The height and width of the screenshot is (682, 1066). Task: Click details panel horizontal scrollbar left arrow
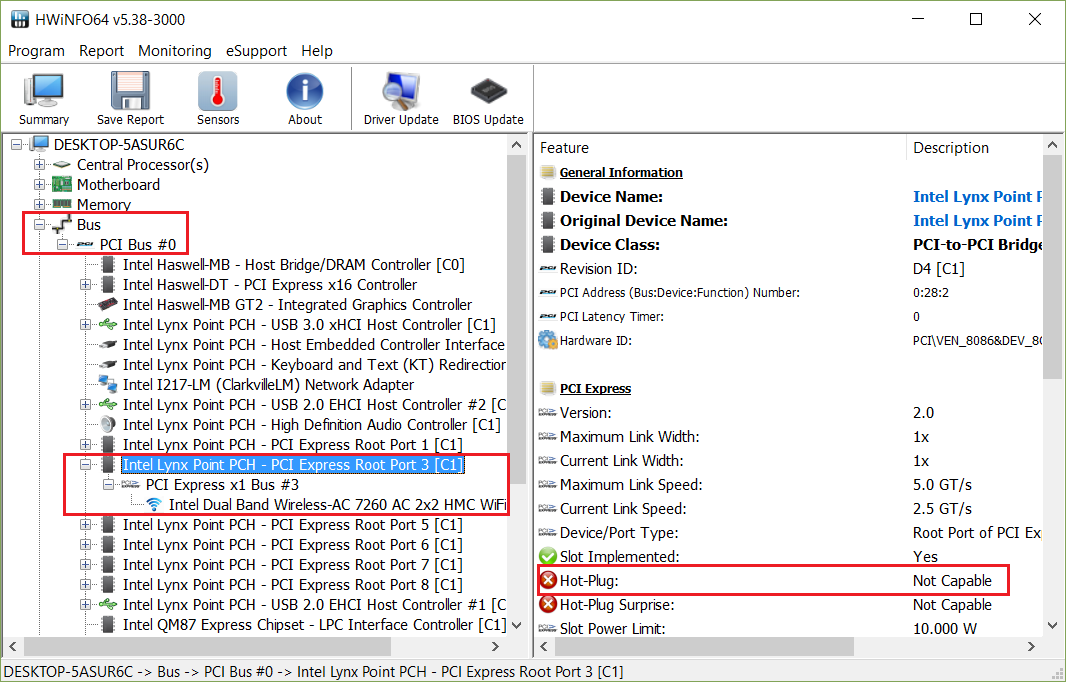point(544,646)
